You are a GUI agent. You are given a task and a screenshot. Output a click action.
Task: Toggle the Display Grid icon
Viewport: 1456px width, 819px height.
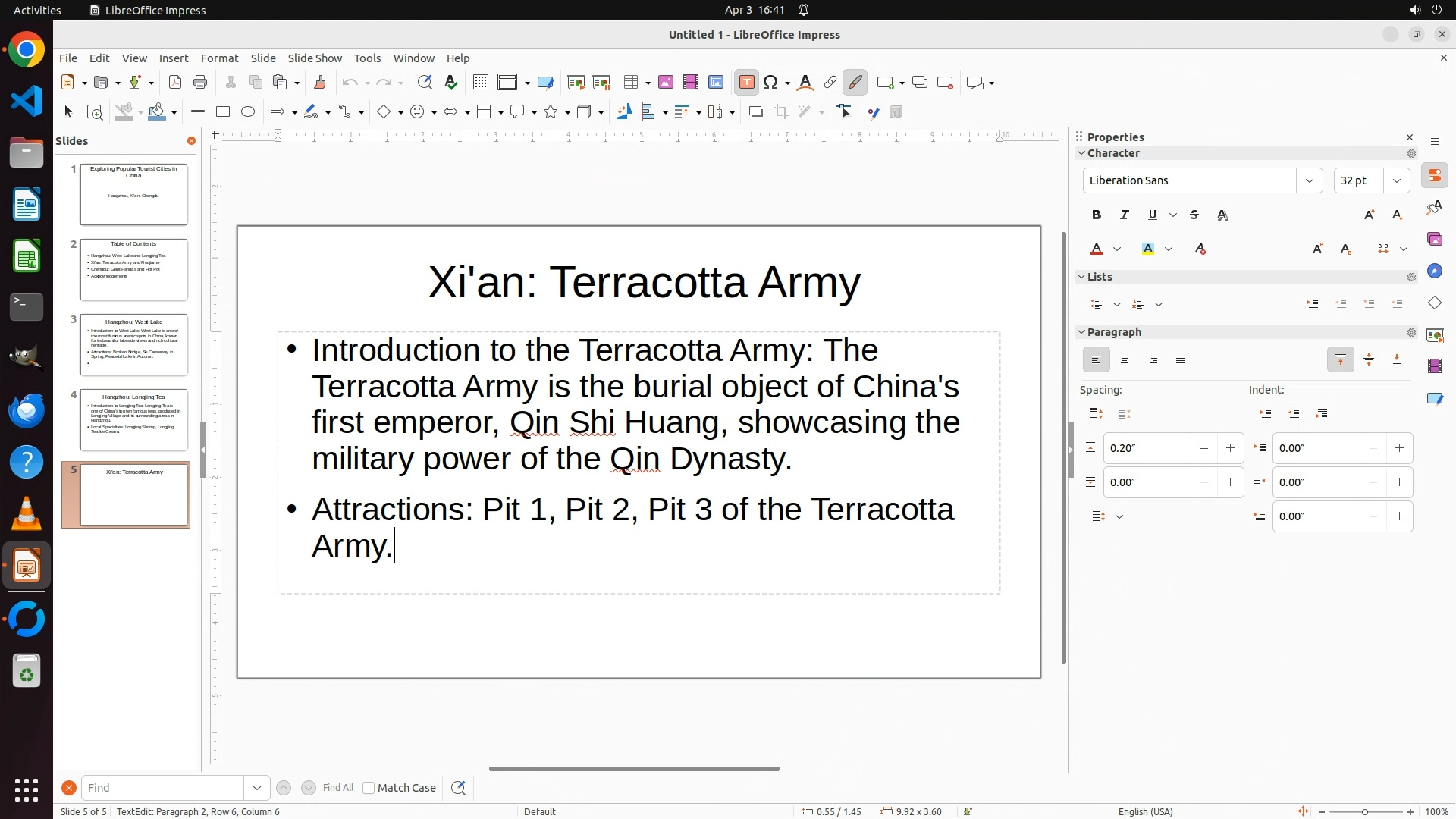(480, 83)
